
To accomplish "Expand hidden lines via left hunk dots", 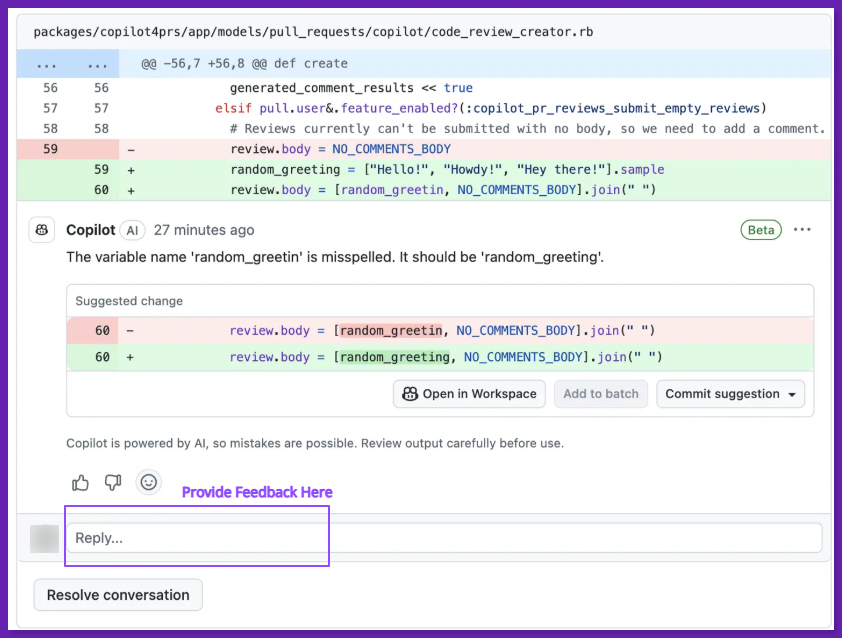I will 46,64.
